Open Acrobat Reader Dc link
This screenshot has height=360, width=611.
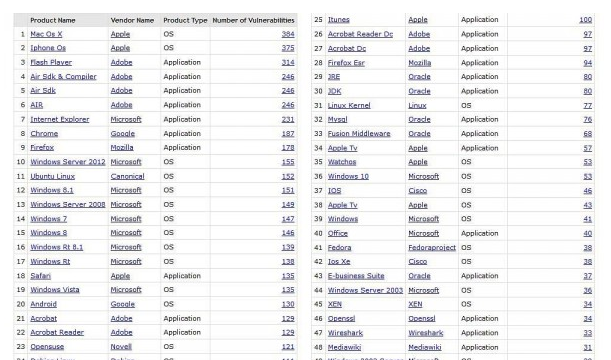(360, 34)
